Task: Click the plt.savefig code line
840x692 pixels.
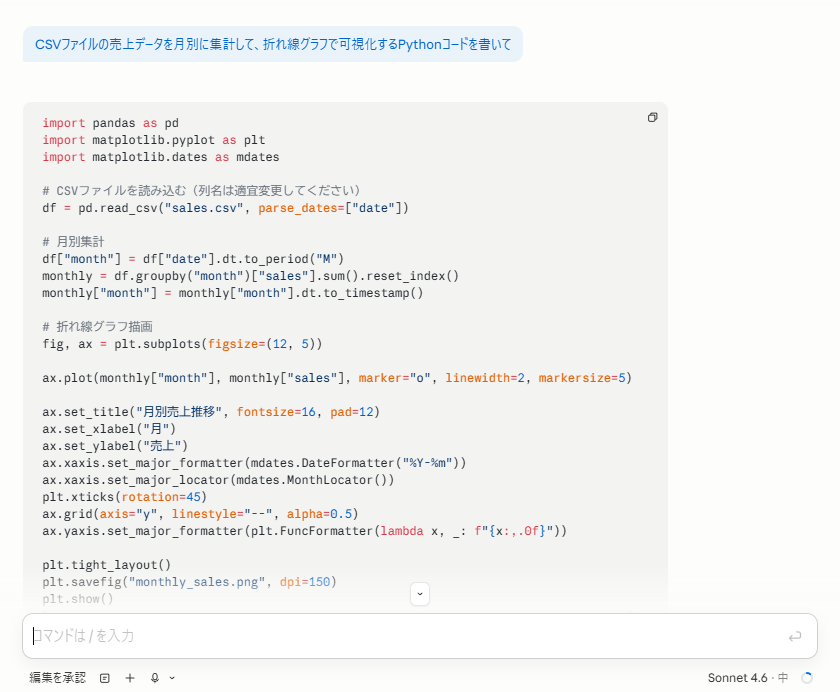Action: click(189, 582)
